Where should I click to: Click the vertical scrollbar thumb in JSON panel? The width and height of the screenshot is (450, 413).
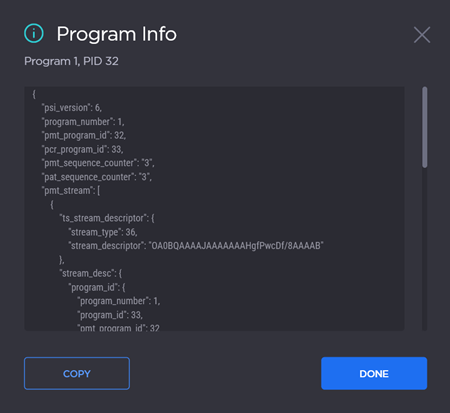(424, 127)
